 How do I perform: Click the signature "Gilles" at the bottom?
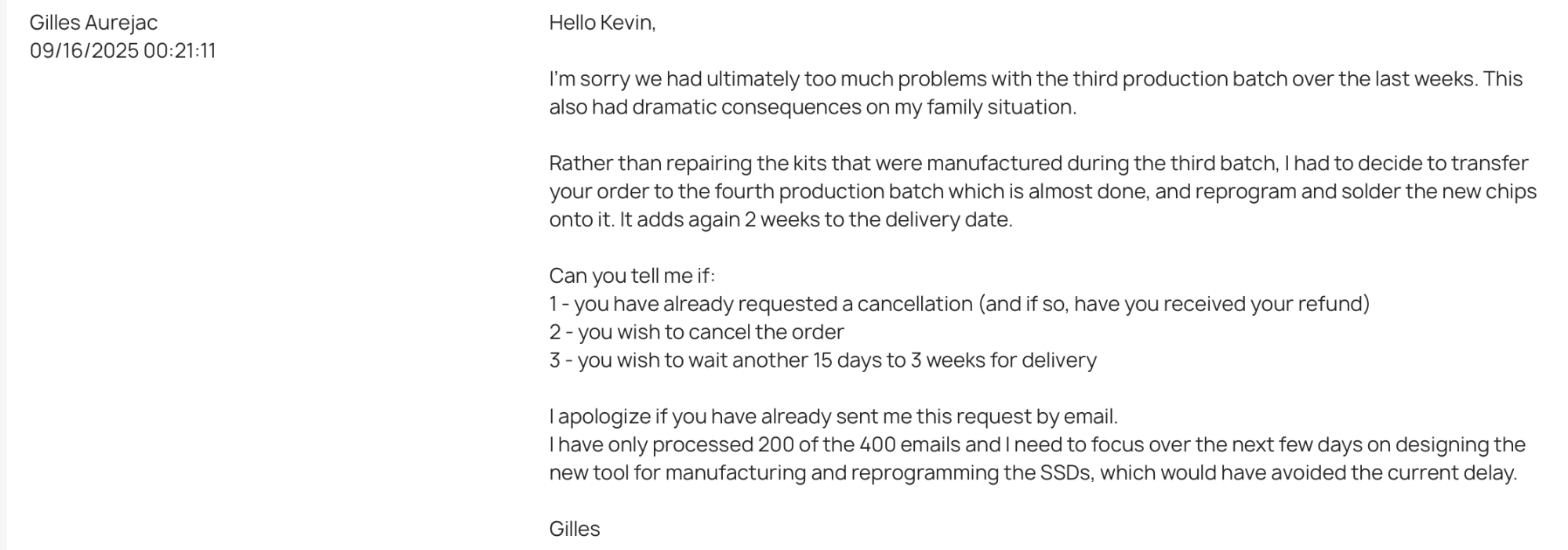coord(574,529)
